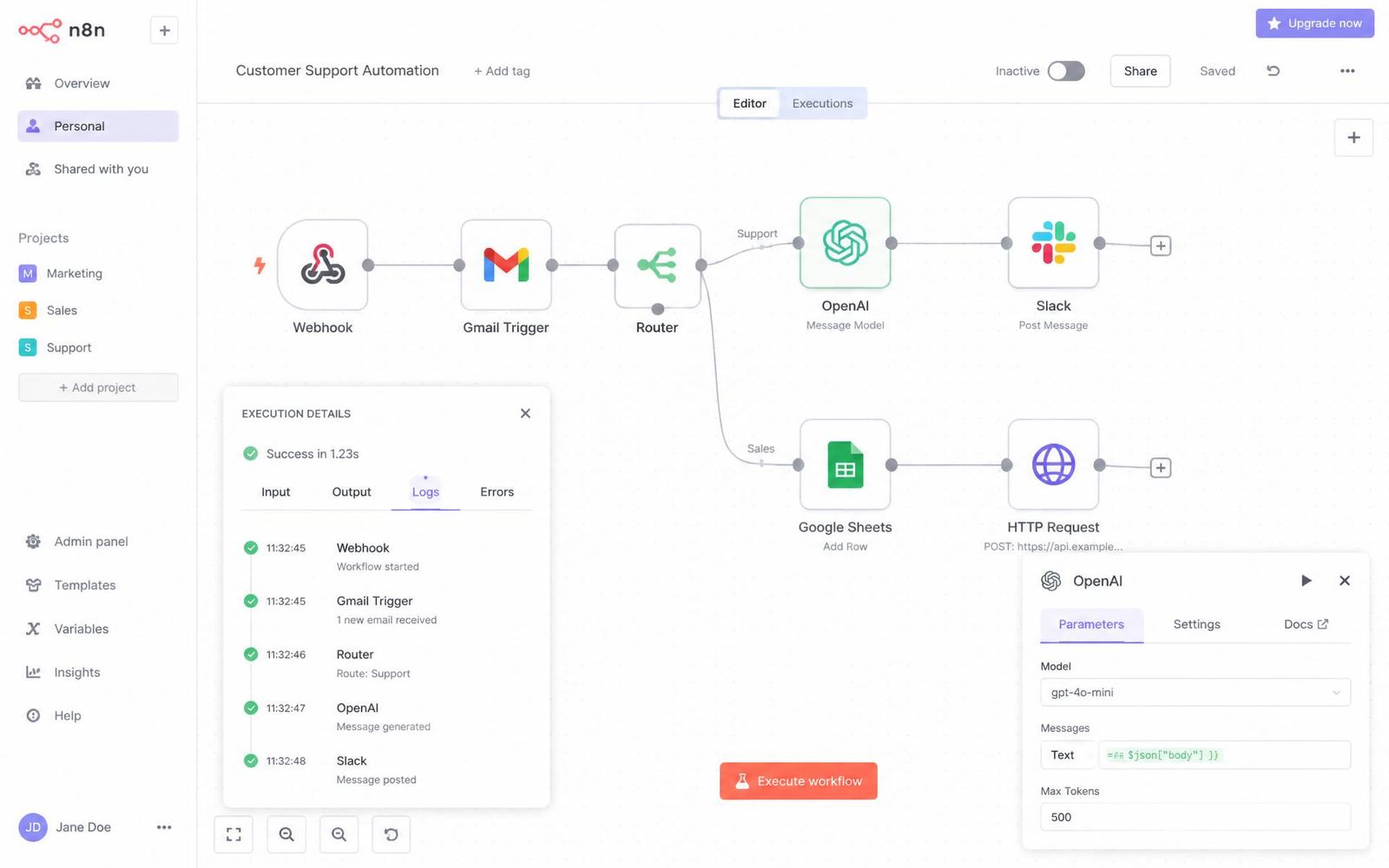Viewport: 1389px width, 868px height.
Task: Open the Settings tab in OpenAI panel
Action: (1196, 624)
